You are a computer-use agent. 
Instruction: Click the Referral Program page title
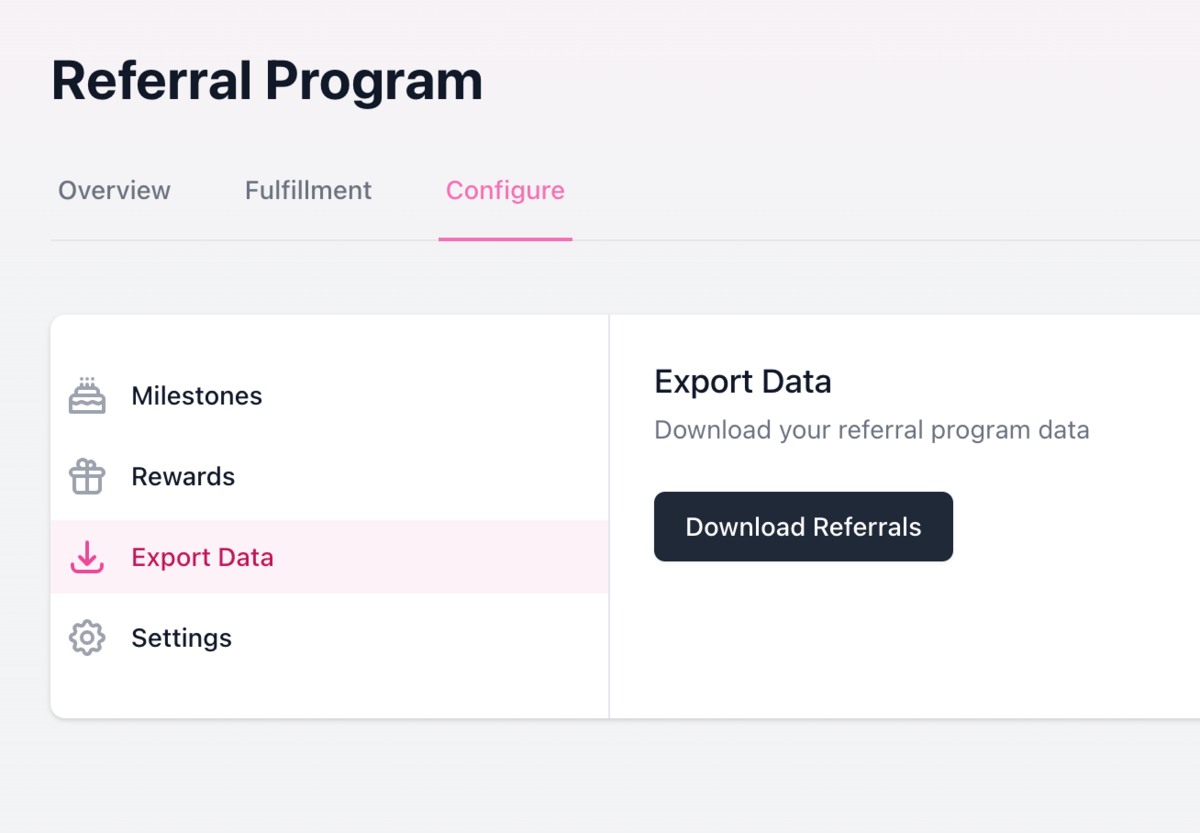267,82
